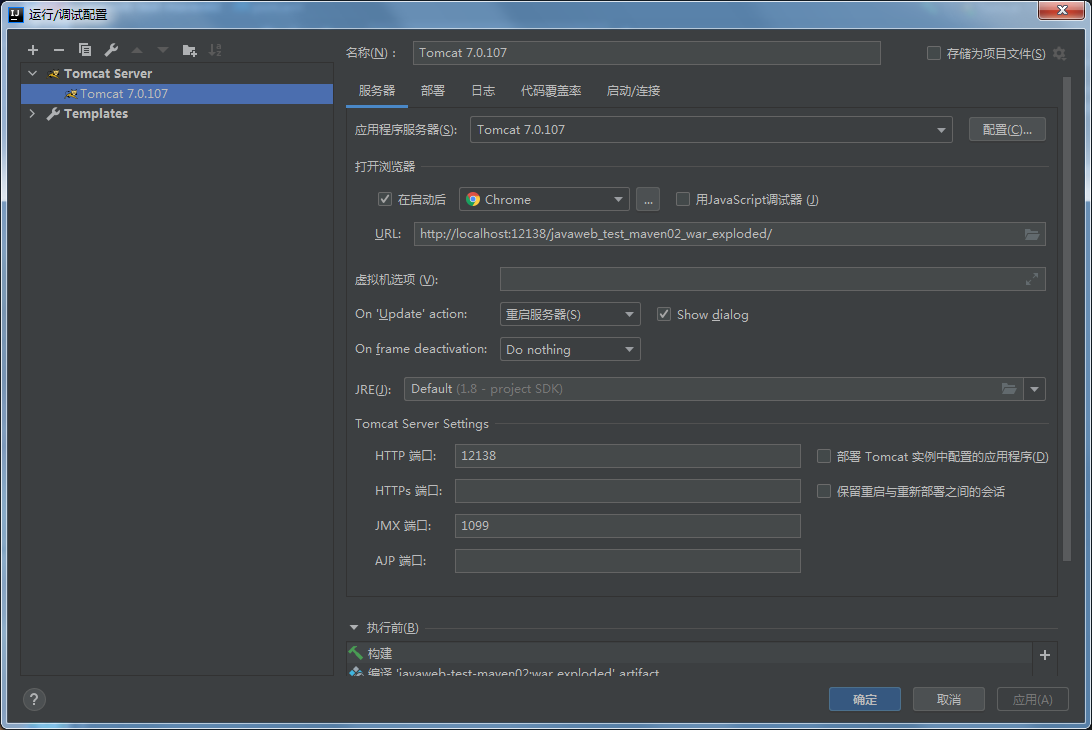
Task: Click the 应用(A) button
Action: (1032, 699)
